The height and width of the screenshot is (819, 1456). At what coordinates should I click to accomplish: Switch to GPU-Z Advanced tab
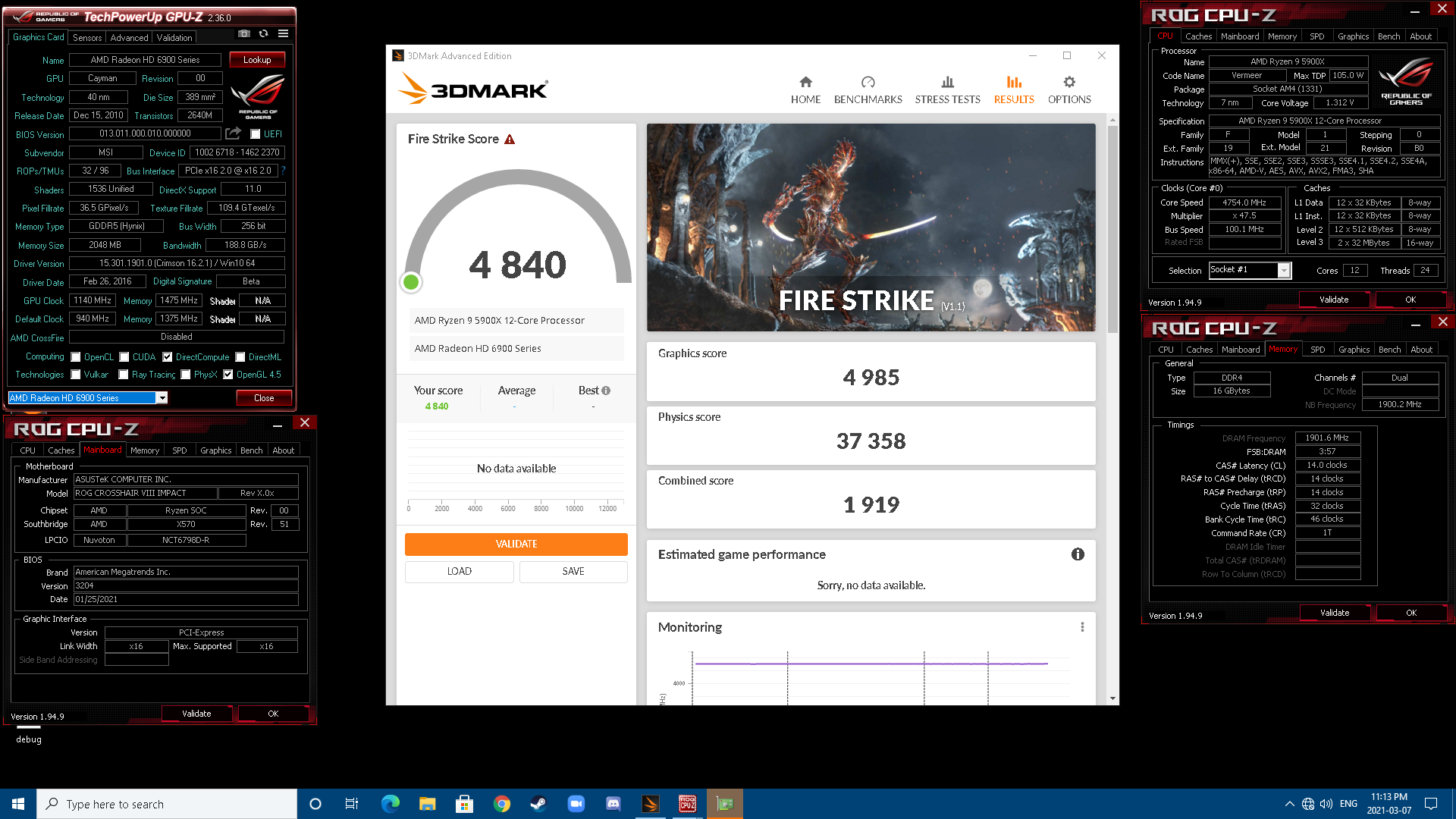[129, 38]
